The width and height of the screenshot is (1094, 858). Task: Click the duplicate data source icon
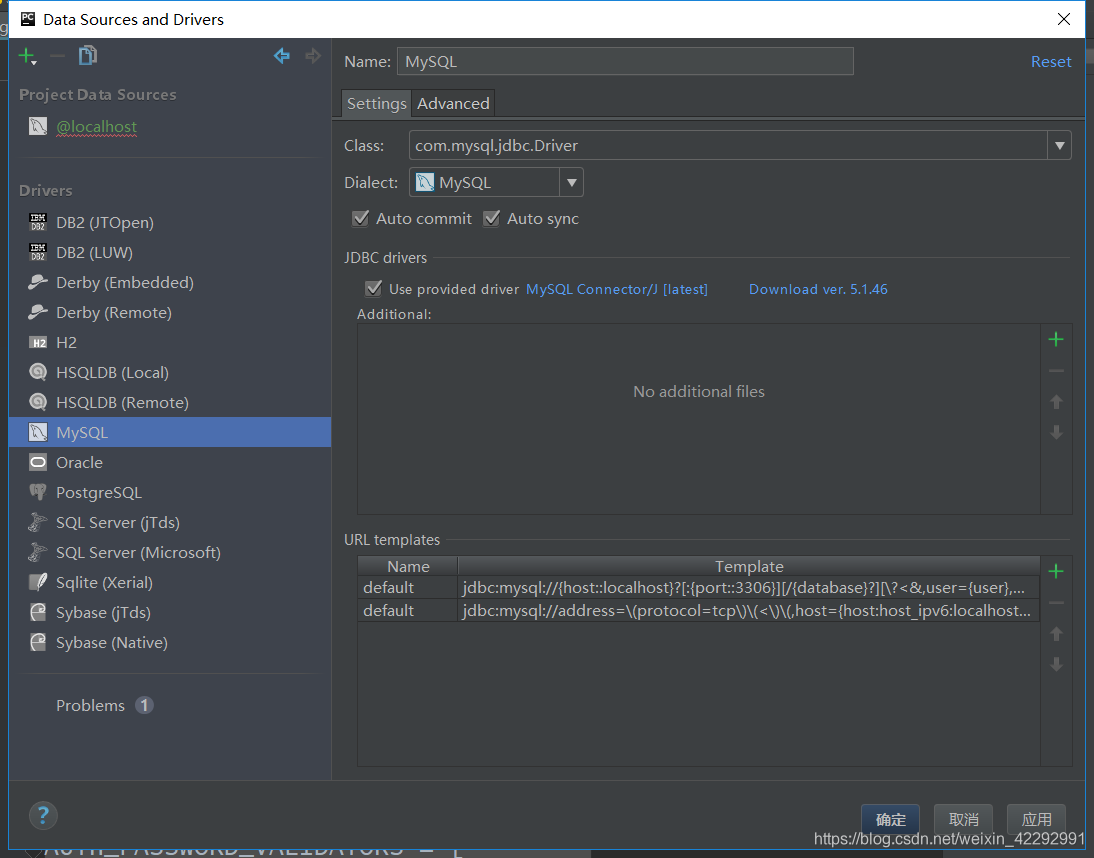[x=87, y=56]
